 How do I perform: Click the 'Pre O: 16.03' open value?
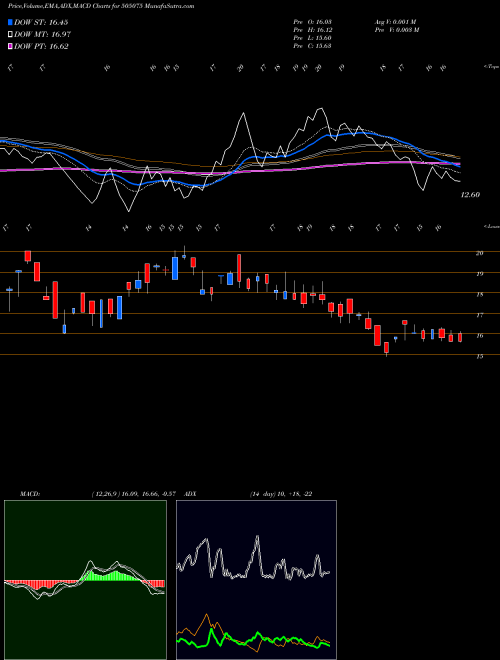[312, 22]
